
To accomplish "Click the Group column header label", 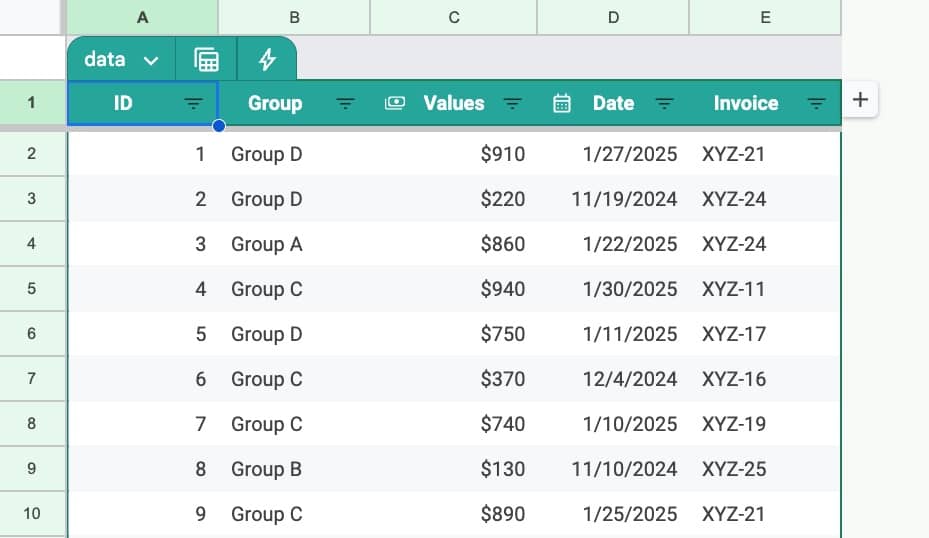I will 275,103.
